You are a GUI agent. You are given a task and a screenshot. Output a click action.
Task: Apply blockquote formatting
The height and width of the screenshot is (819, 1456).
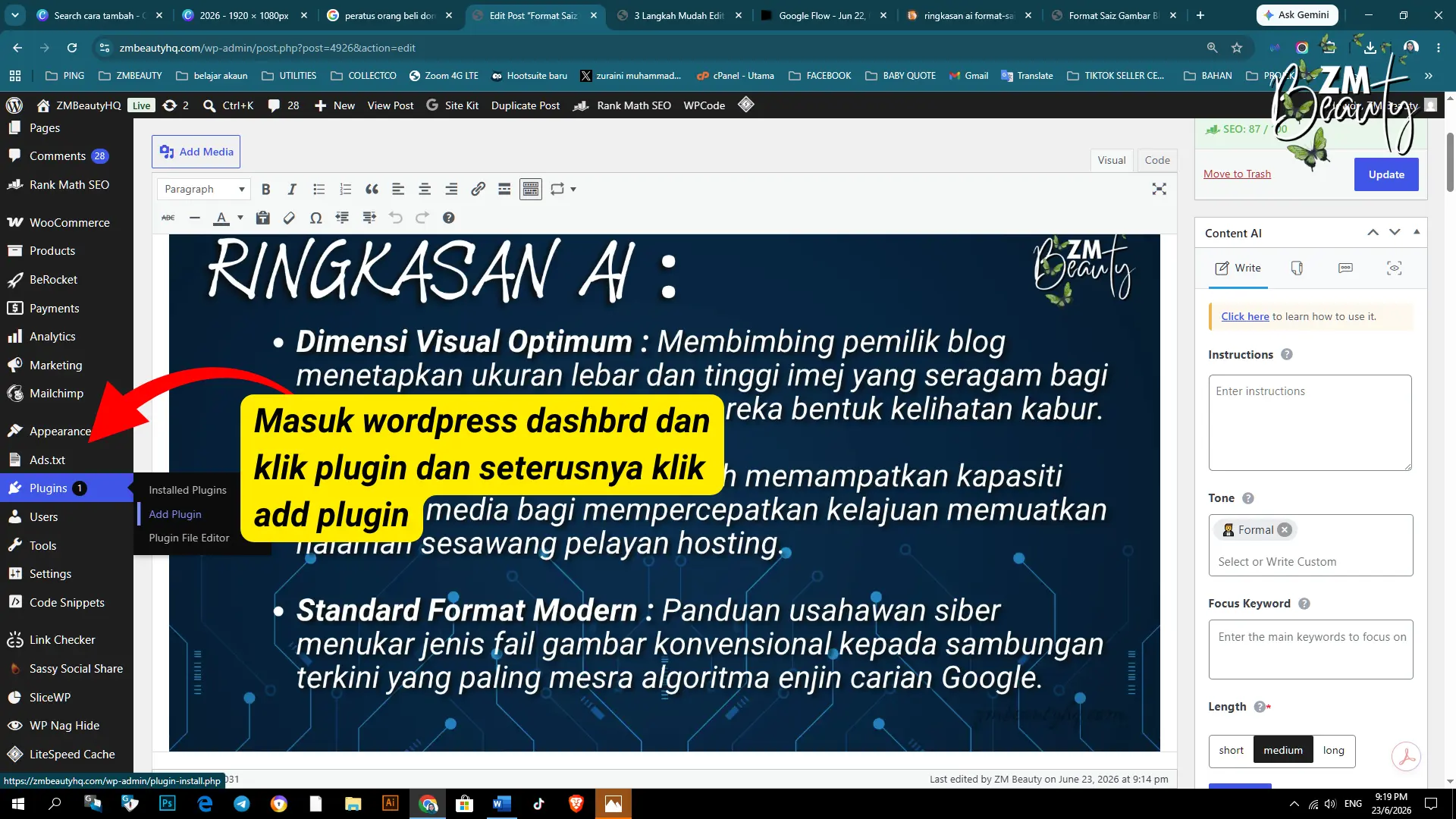point(372,190)
